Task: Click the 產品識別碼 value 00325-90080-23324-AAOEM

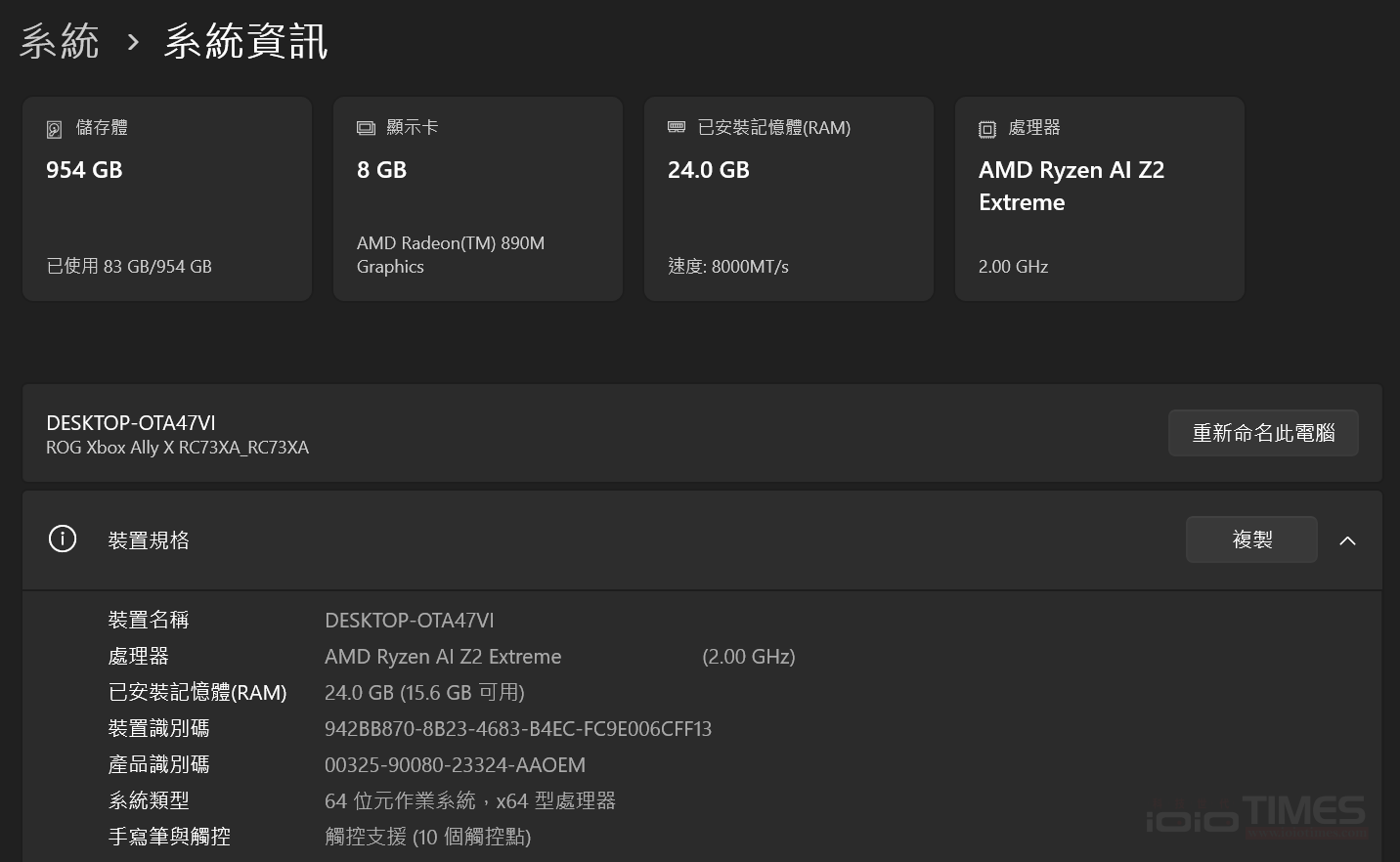Action: click(x=456, y=765)
